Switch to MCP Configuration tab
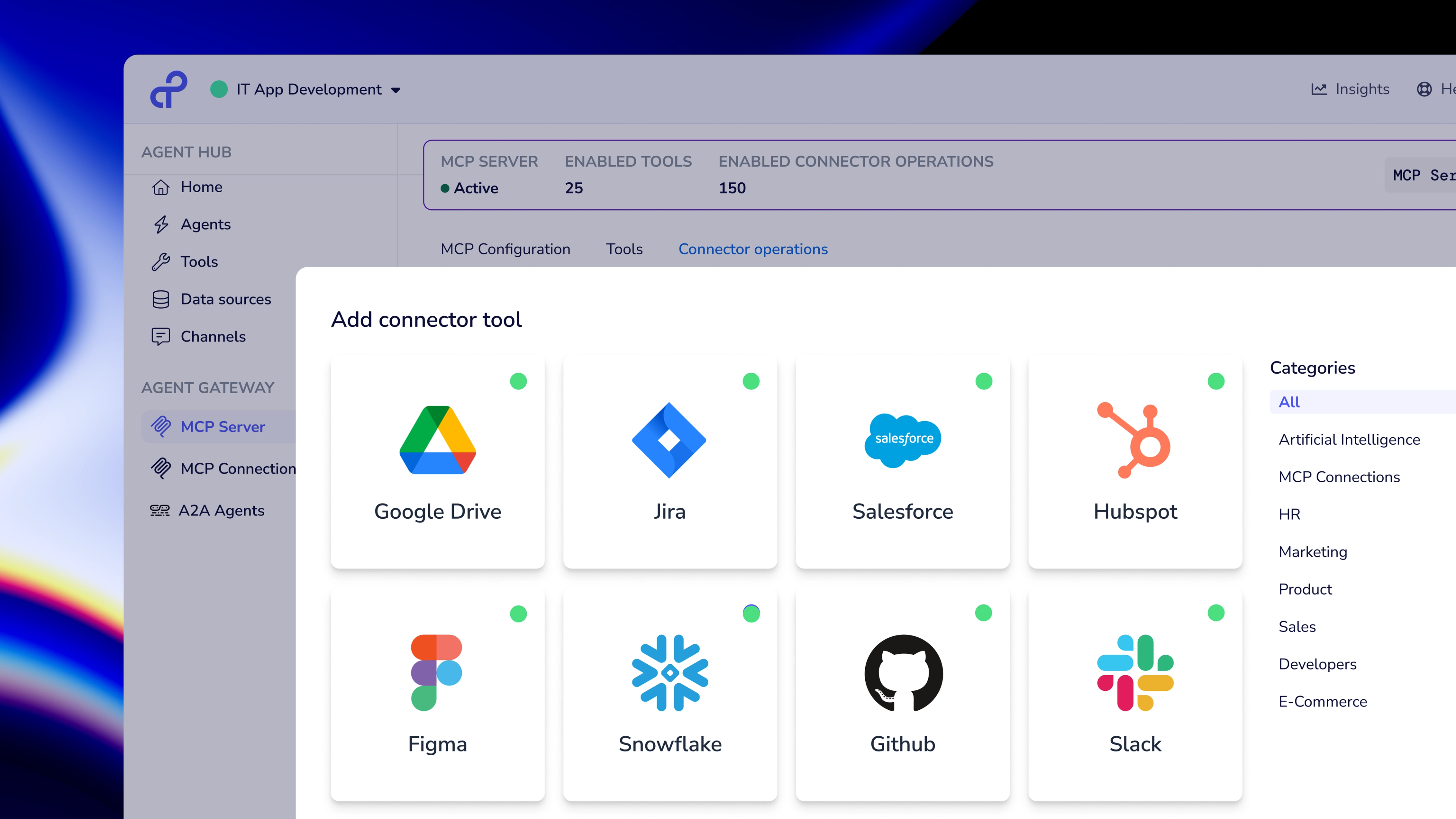The height and width of the screenshot is (819, 1456). point(505,249)
